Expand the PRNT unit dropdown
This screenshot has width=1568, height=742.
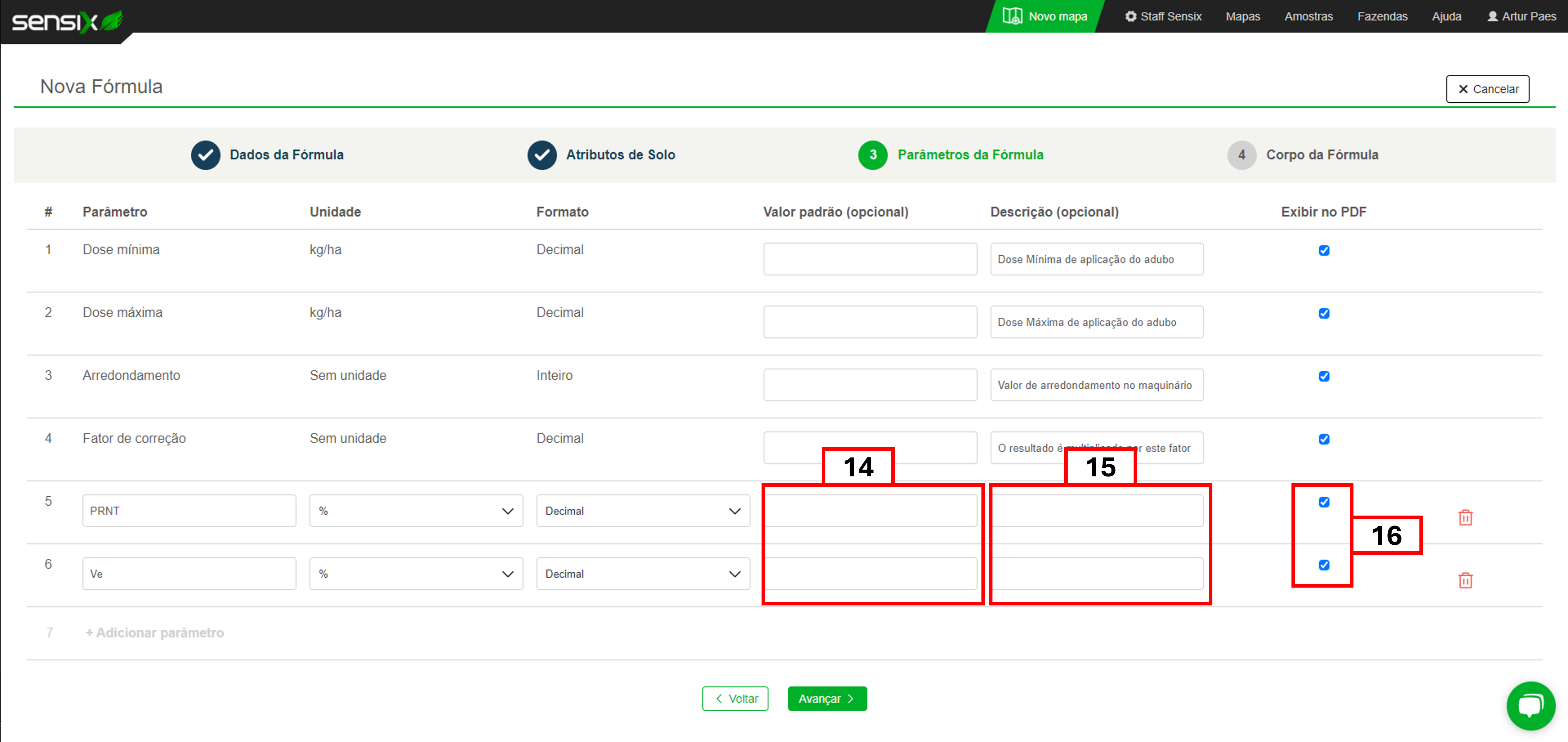[x=416, y=511]
